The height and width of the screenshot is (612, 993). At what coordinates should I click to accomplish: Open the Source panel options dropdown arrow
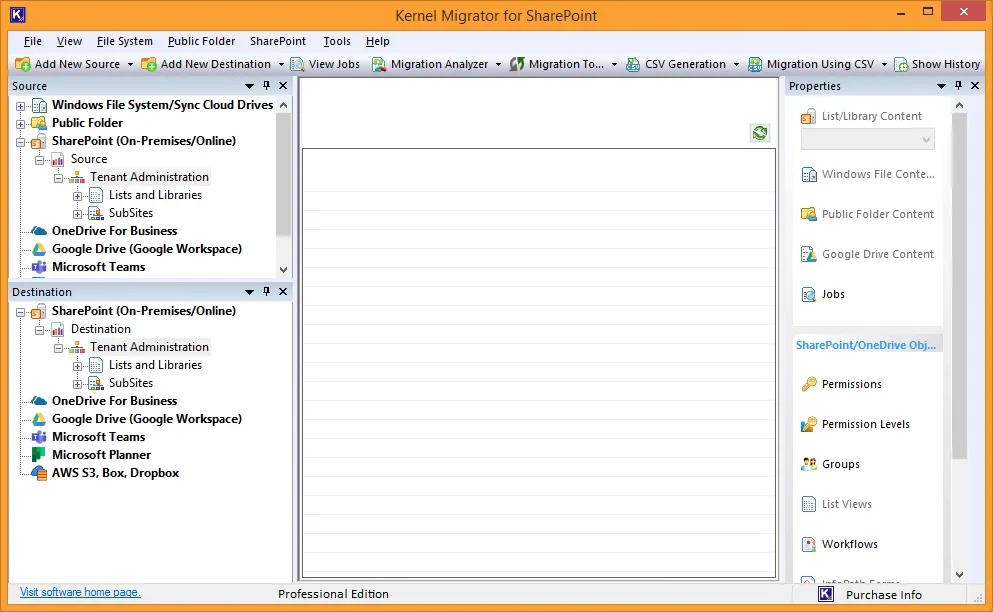pyautogui.click(x=250, y=86)
